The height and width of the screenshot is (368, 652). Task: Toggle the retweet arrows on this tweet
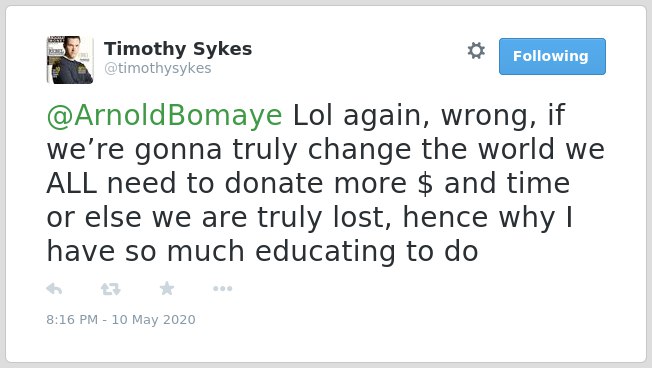tap(111, 289)
